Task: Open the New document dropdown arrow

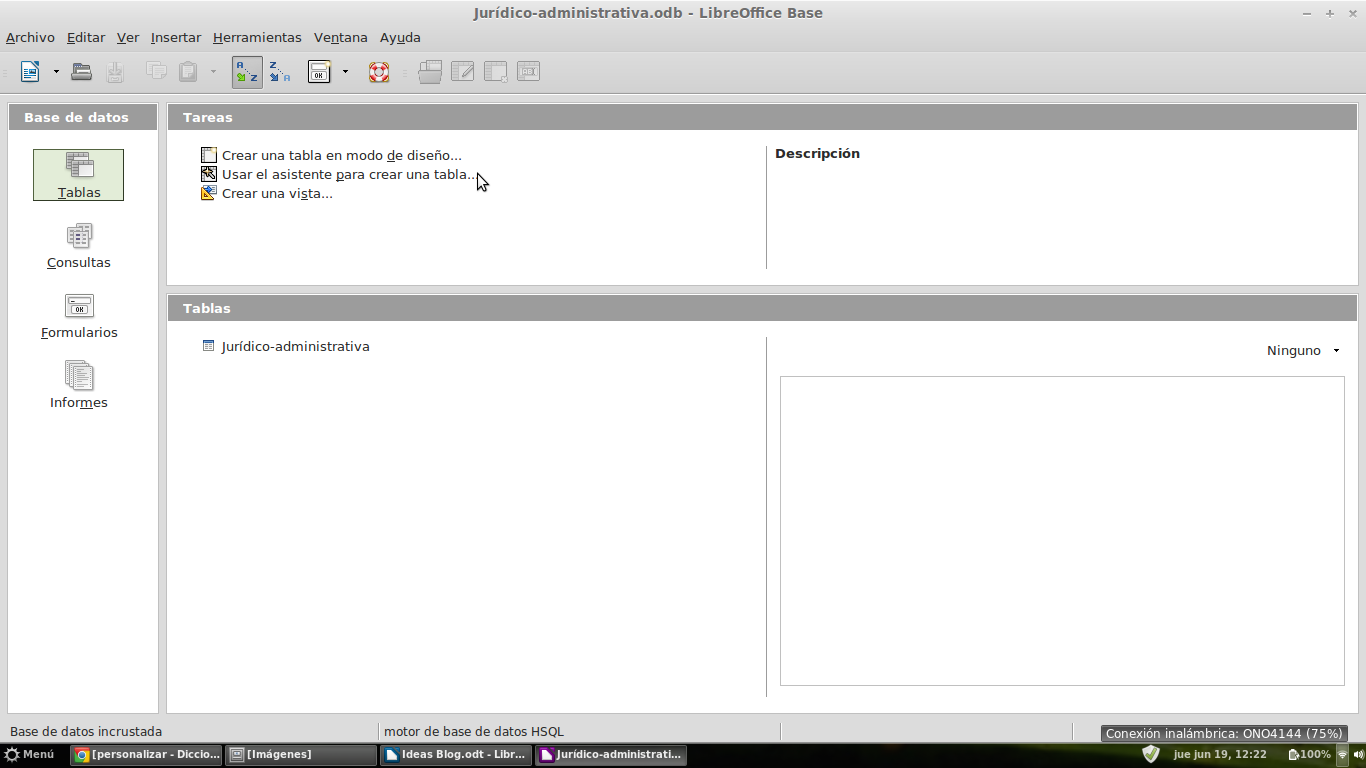Action: click(56, 72)
